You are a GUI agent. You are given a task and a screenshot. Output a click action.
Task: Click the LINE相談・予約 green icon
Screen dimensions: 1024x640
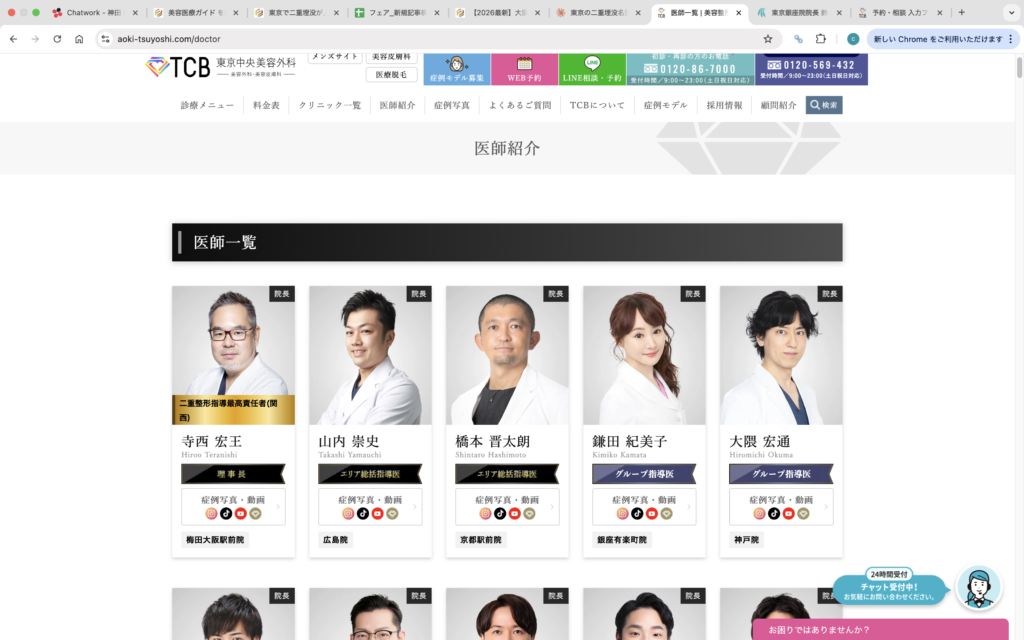pos(592,69)
